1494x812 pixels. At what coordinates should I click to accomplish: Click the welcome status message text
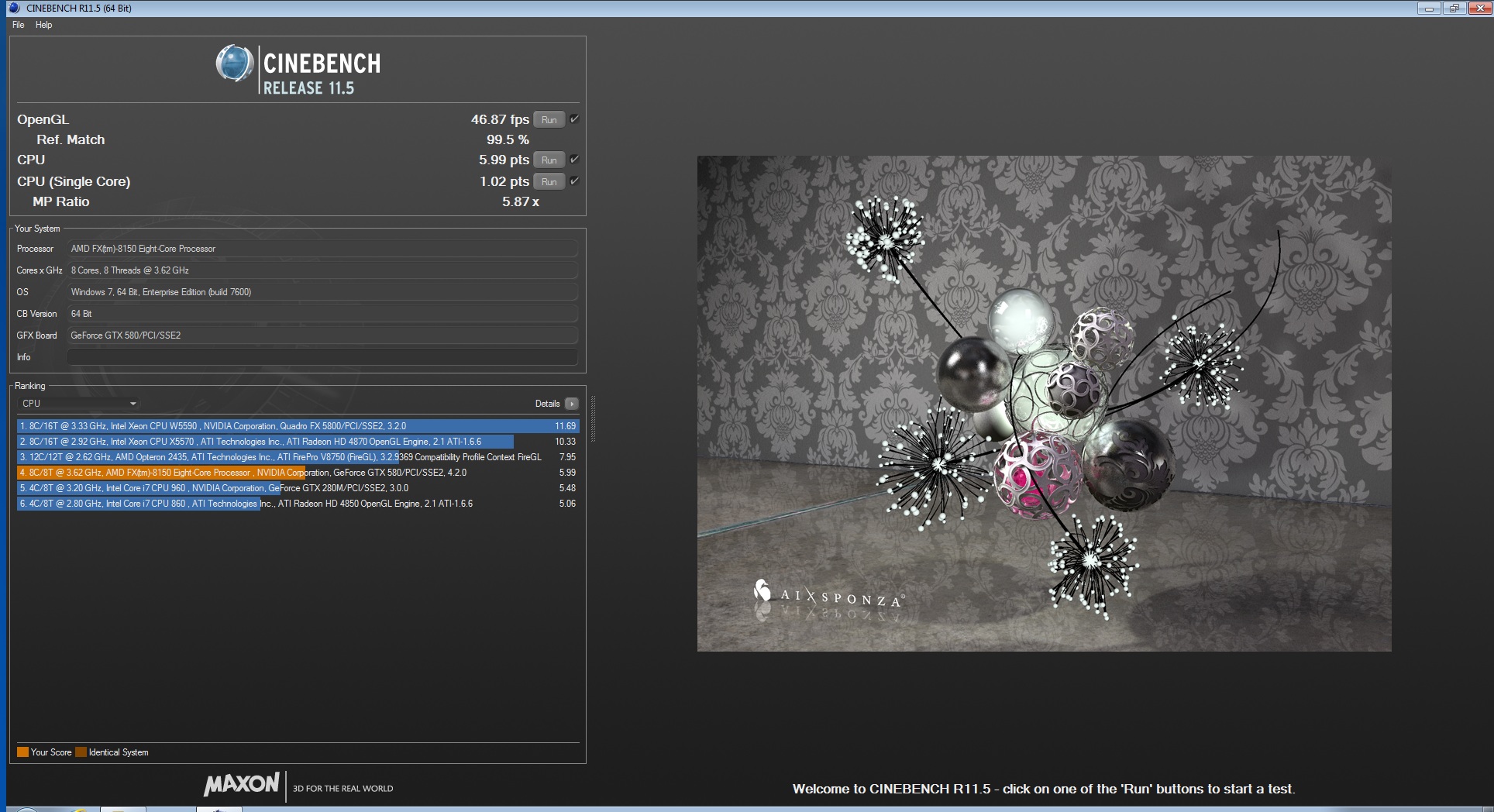click(1043, 789)
